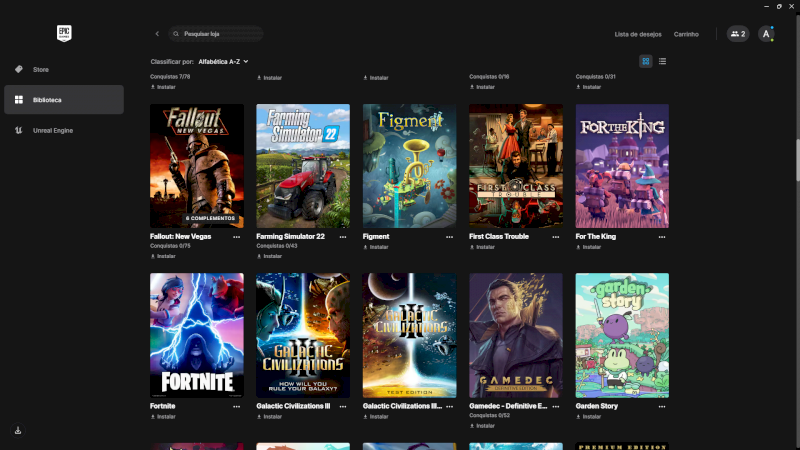Open Gamedec Definitive Edition cover
The image size is (800, 450).
pos(516,335)
